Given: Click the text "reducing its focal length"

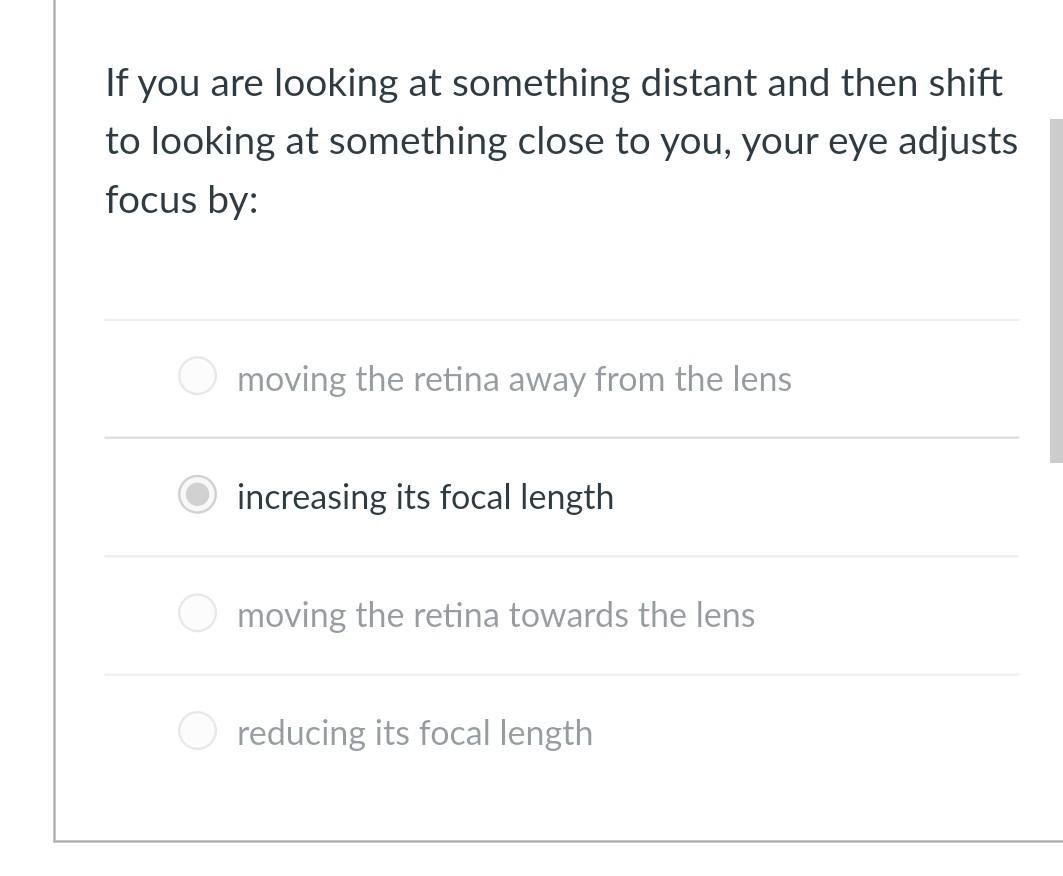Looking at the screenshot, I should point(414,732).
